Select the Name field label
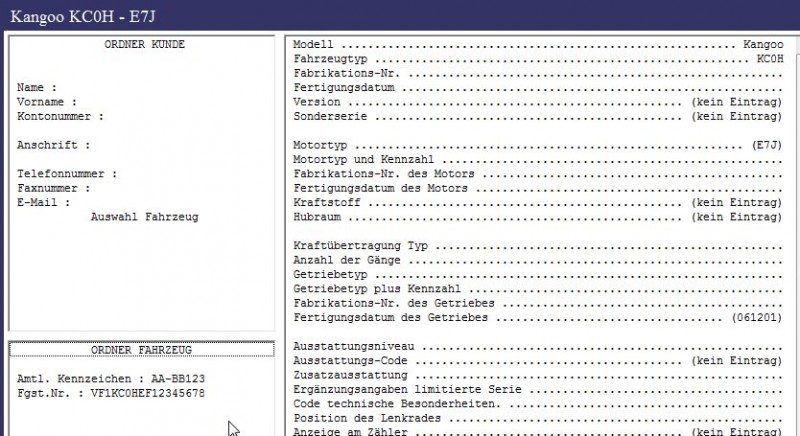The width and height of the screenshot is (800, 436). (37, 87)
